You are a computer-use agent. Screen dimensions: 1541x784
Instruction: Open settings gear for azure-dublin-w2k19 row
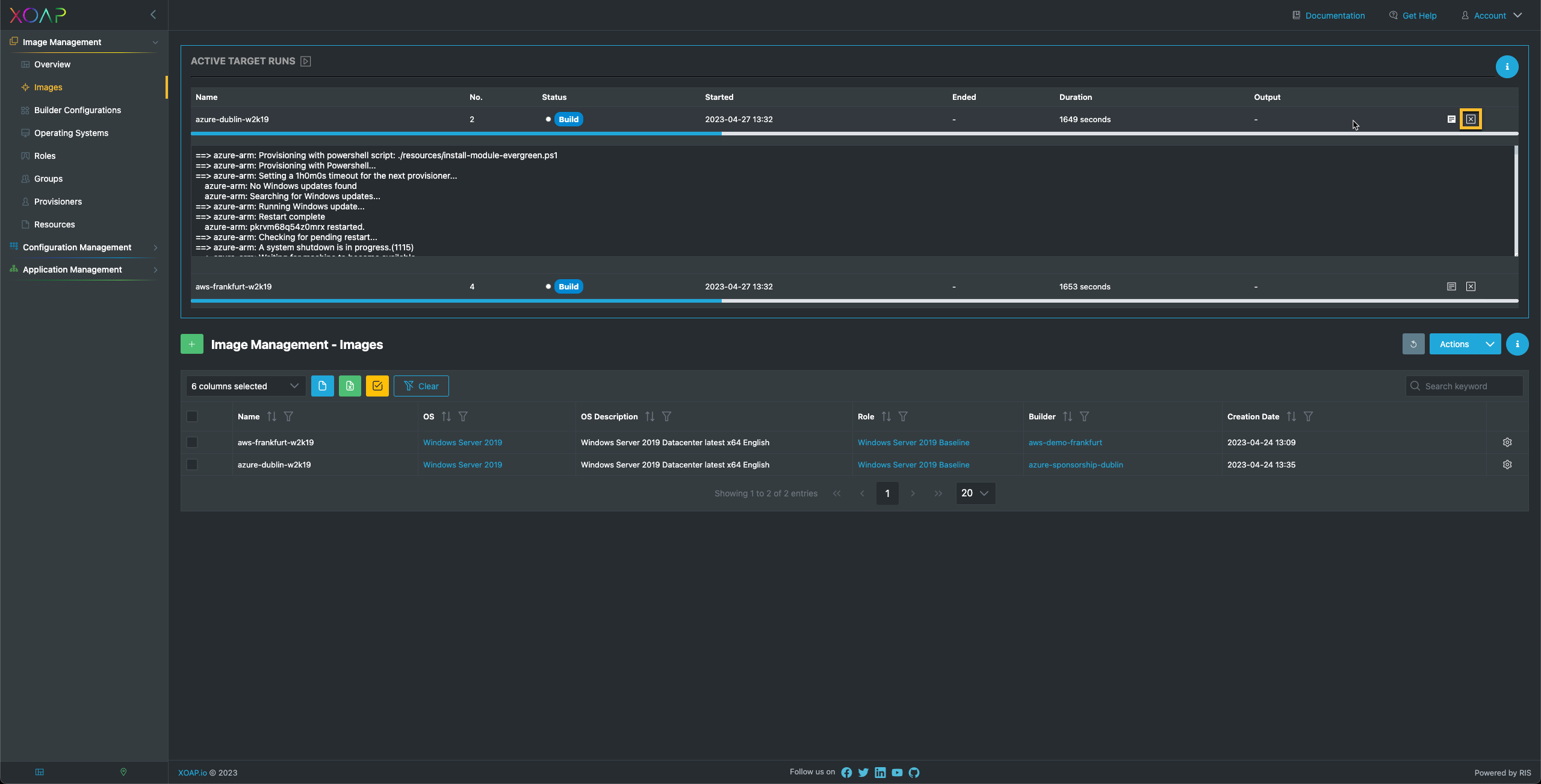tap(1507, 465)
